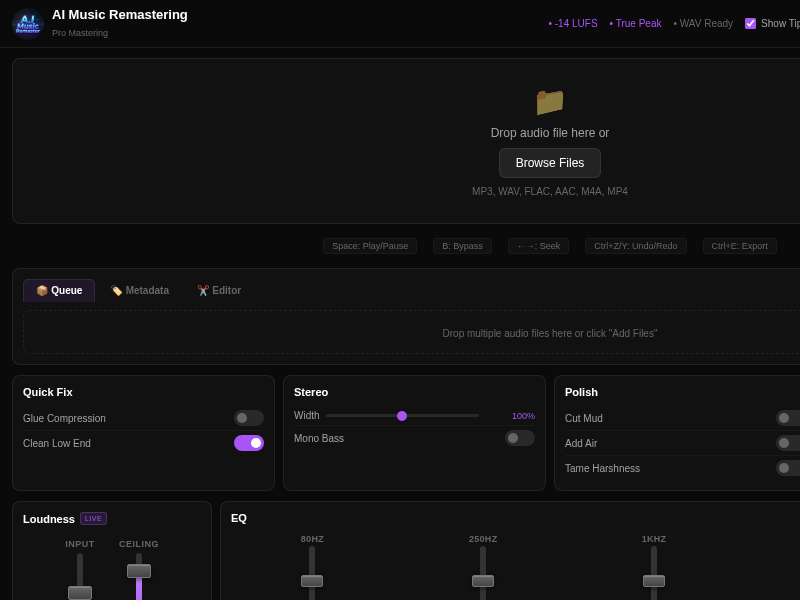This screenshot has width=800, height=600.
Task: Click the Loudness CEILING fader
Action: [139, 571]
